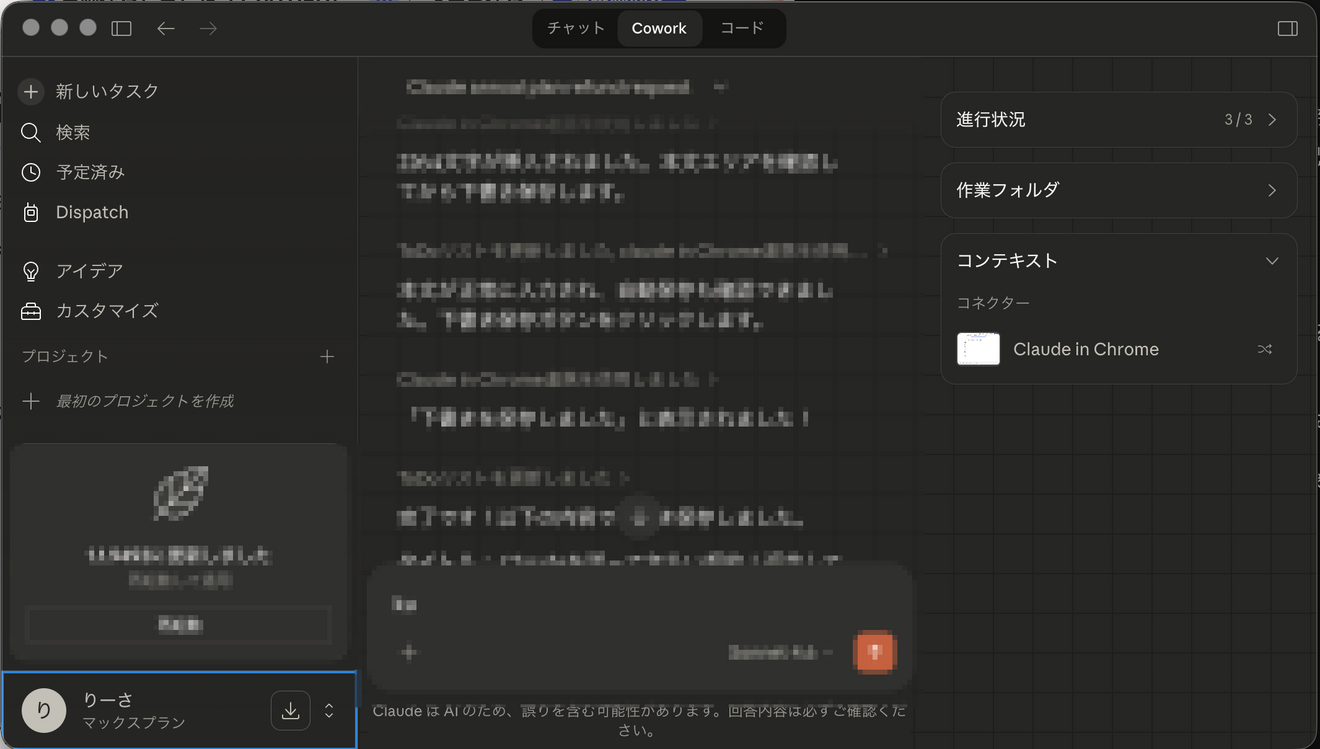1320x749 pixels.
Task: Click the プロジェクト section label
Action: (65, 356)
